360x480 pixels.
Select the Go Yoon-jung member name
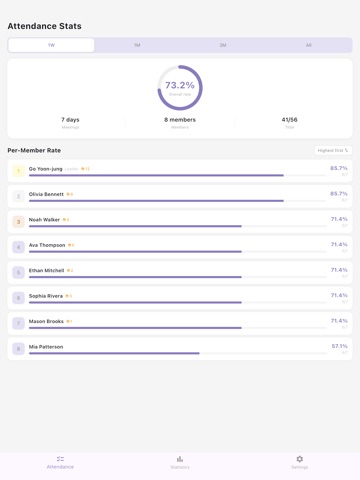tap(45, 169)
